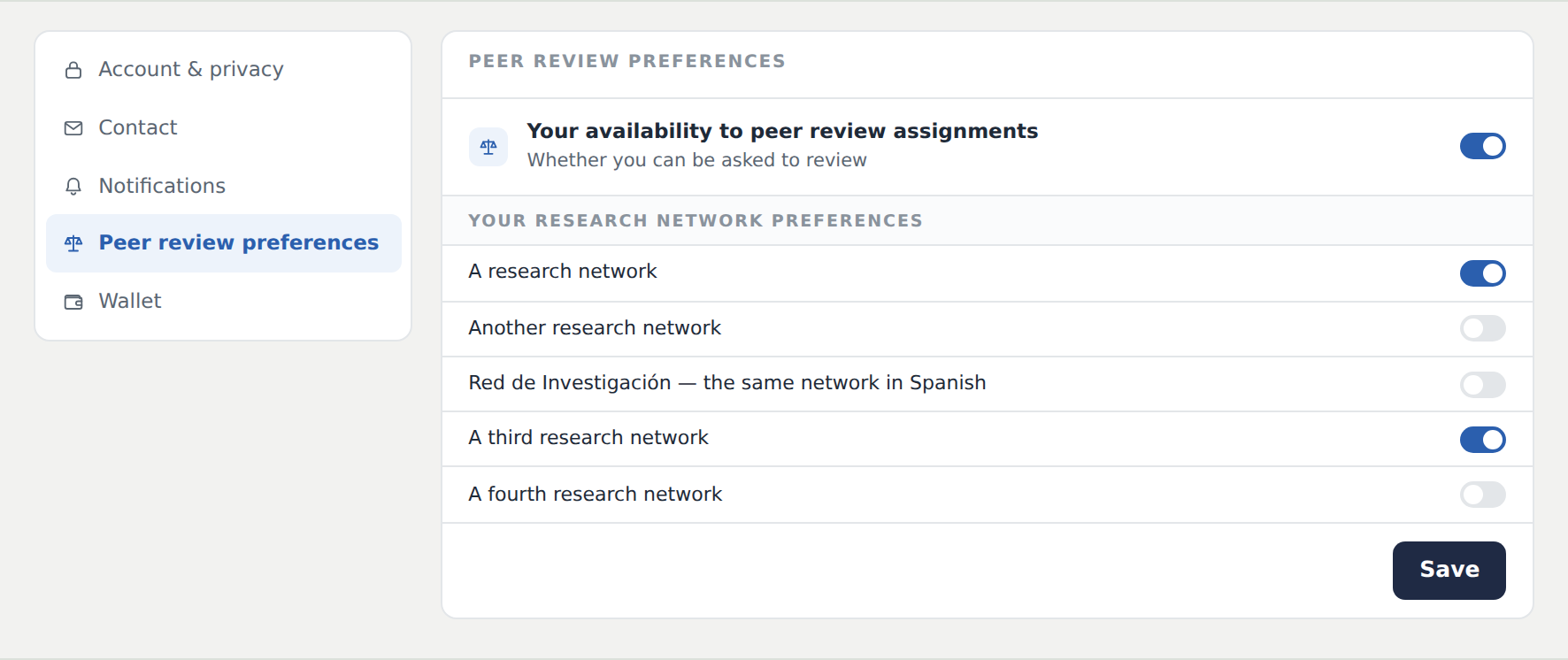Click the bell icon for Notifications
The width and height of the screenshot is (1568, 660).
(73, 187)
